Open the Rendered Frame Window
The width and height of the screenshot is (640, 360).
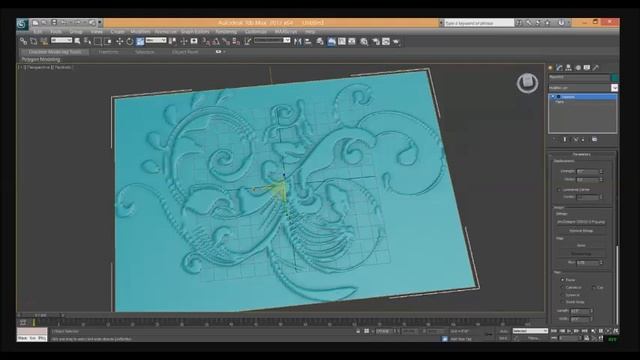(x=386, y=41)
